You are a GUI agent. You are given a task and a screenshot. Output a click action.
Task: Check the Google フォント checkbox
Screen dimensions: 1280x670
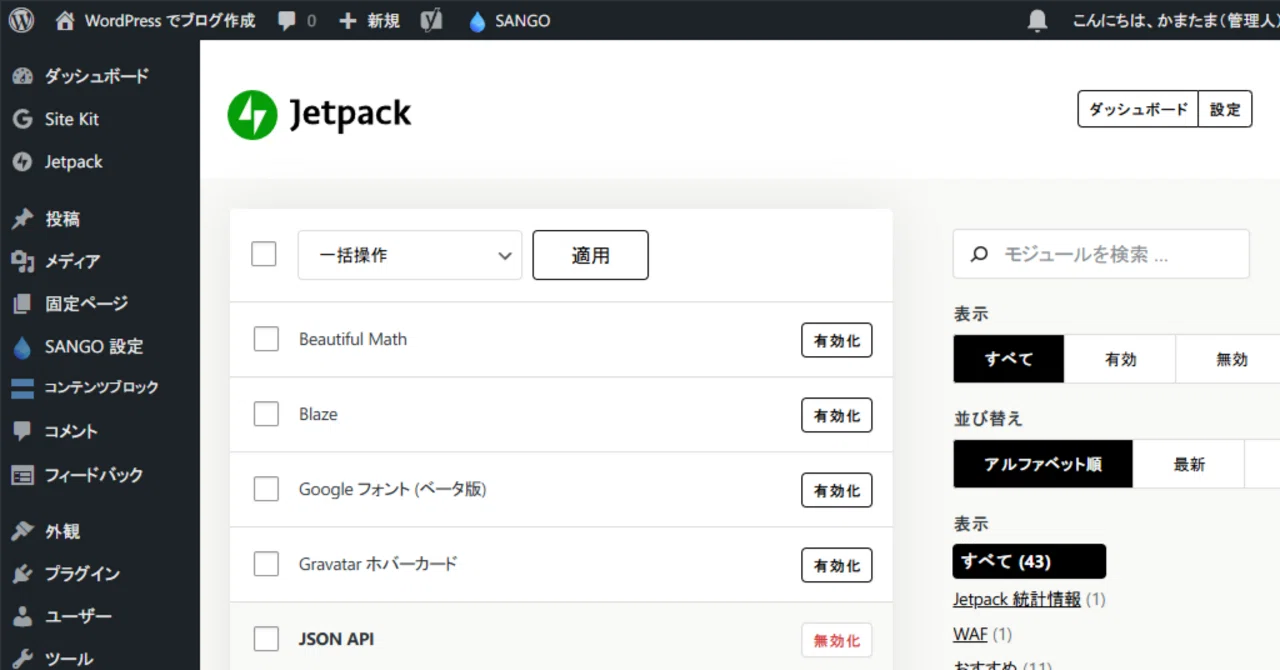(x=266, y=489)
